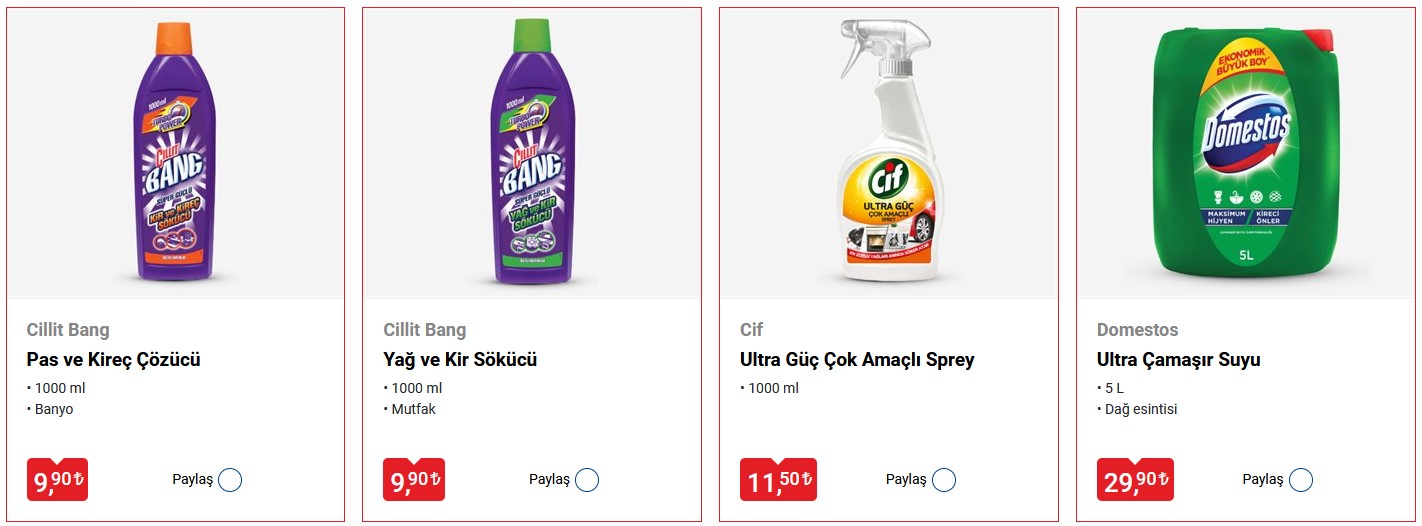Open the Domestos 5L canister image
This screenshot has width=1422, height=526.
[1245, 152]
